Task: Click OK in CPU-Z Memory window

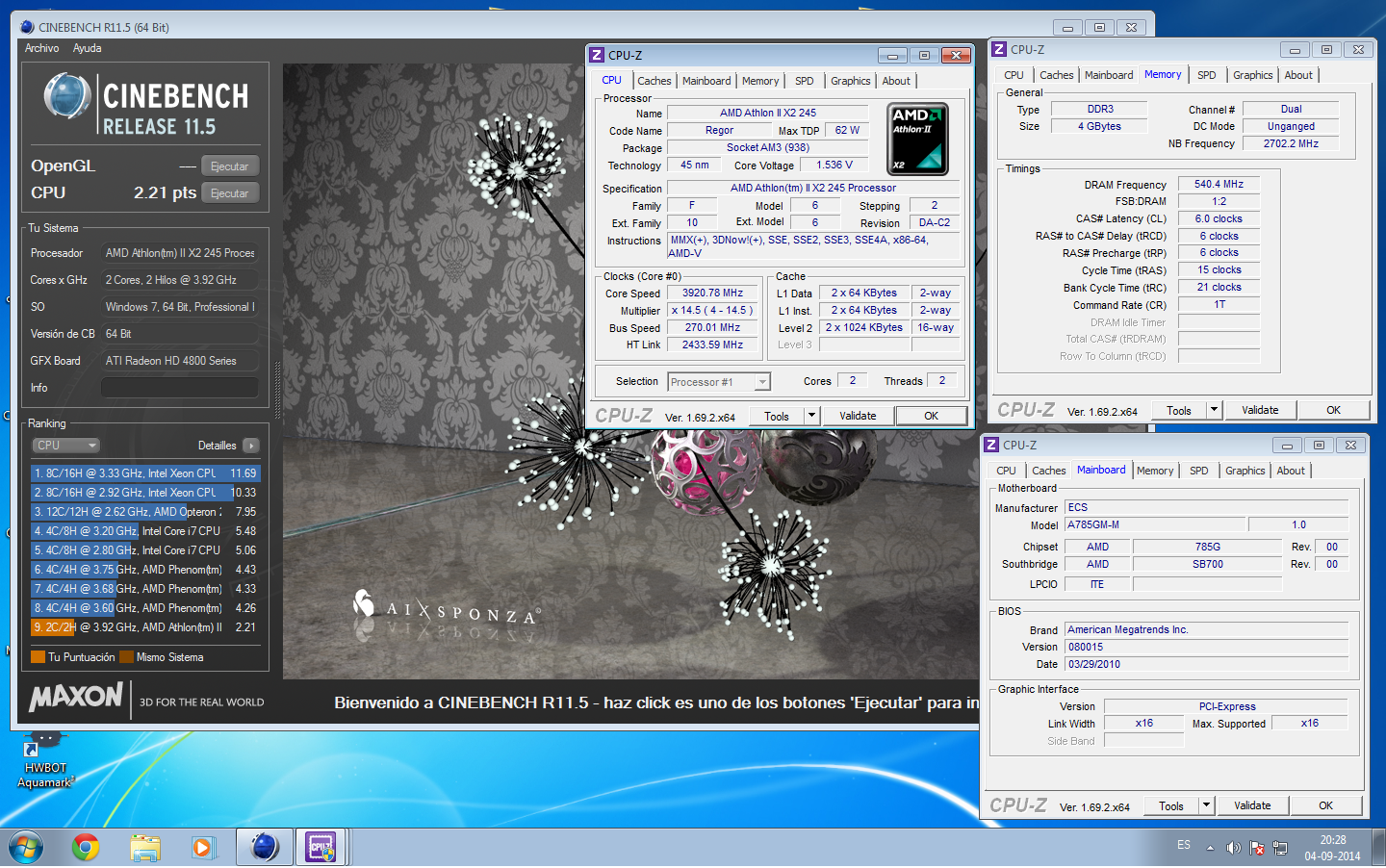Action: click(1333, 411)
